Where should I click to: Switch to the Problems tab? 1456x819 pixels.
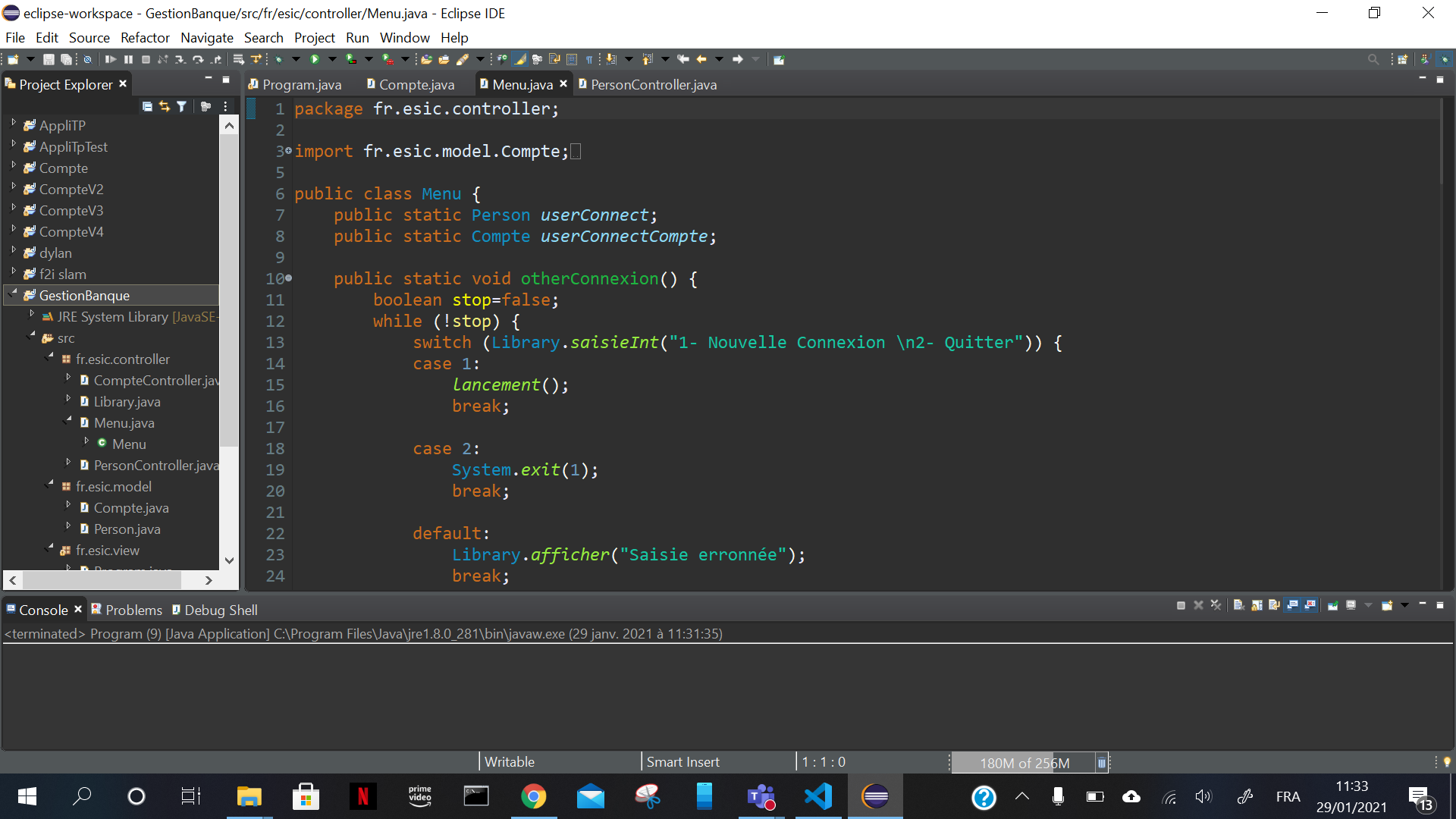[x=127, y=610]
